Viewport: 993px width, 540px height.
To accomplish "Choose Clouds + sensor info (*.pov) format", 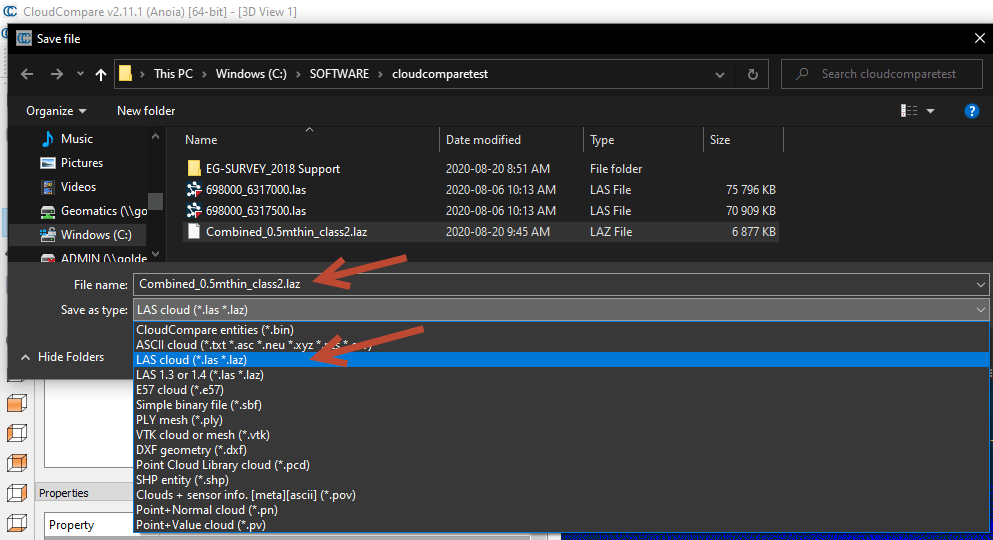I will 562,495.
